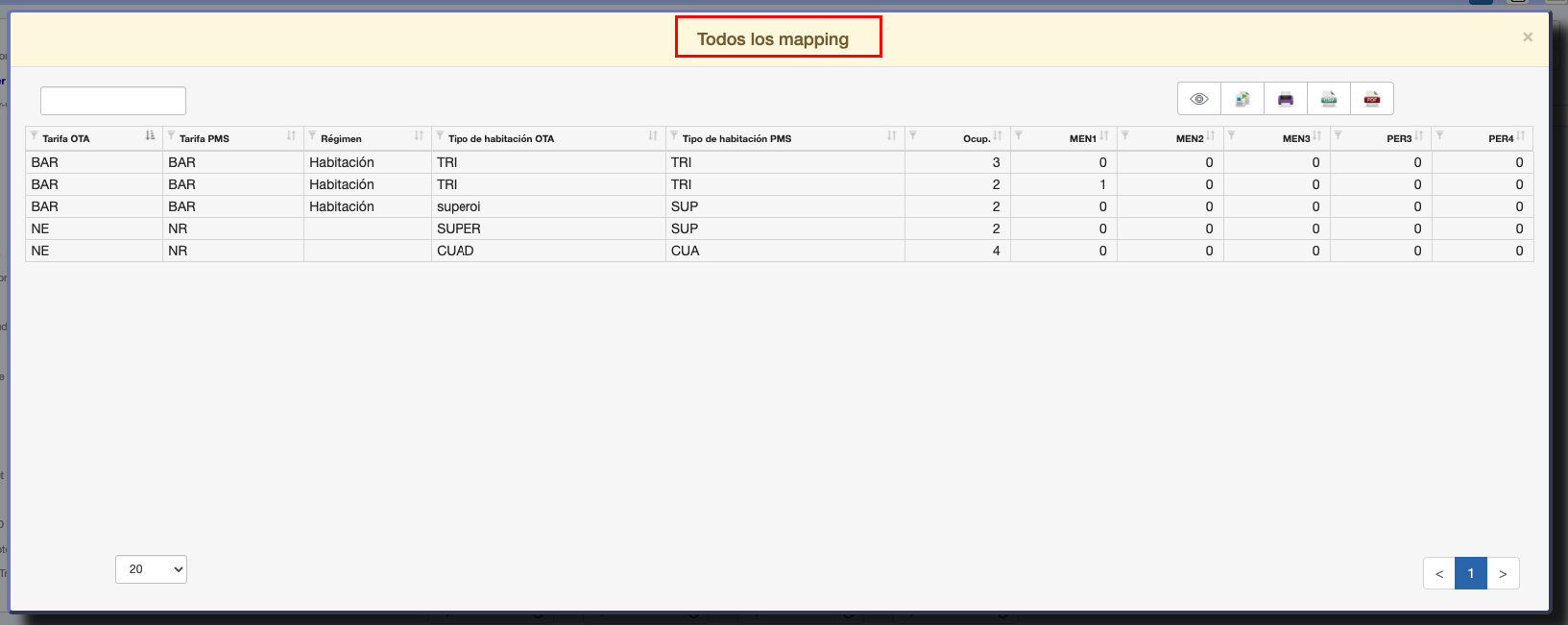Click the table search input field

[113, 101]
